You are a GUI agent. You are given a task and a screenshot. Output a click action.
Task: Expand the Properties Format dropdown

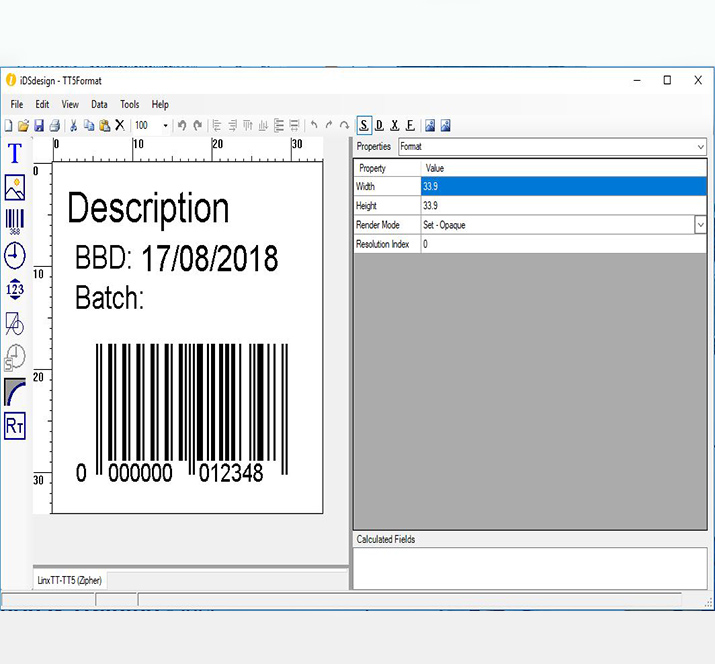pyautogui.click(x=700, y=147)
